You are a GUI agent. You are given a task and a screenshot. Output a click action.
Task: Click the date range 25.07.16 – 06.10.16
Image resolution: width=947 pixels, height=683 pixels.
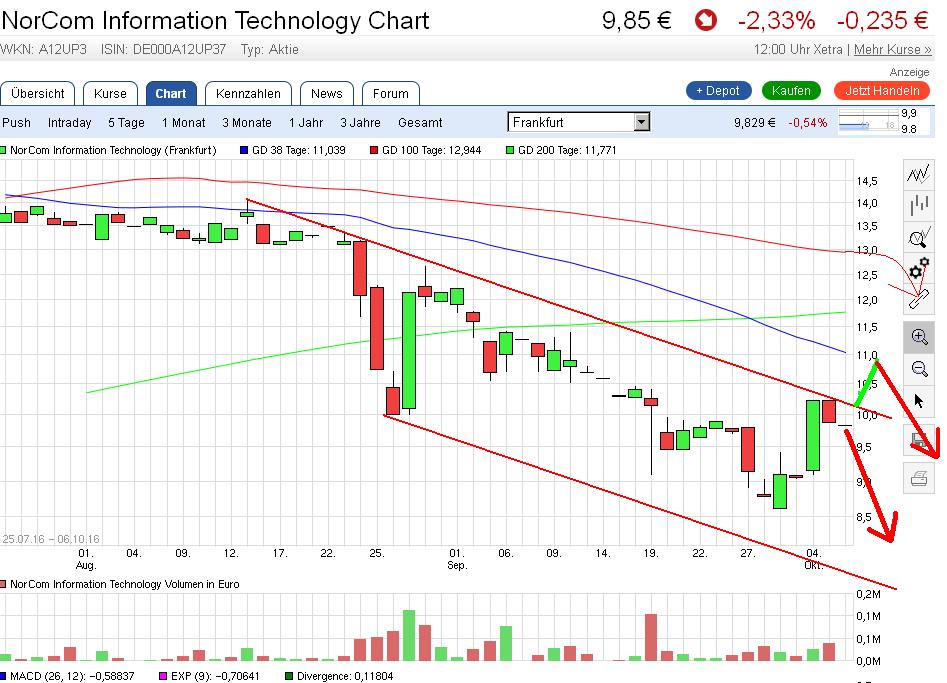click(x=51, y=539)
